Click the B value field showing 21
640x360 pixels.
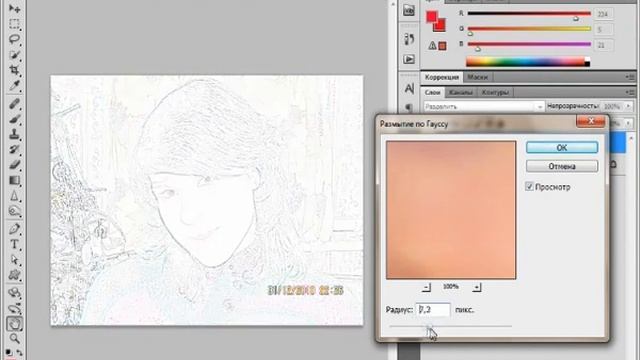(604, 45)
